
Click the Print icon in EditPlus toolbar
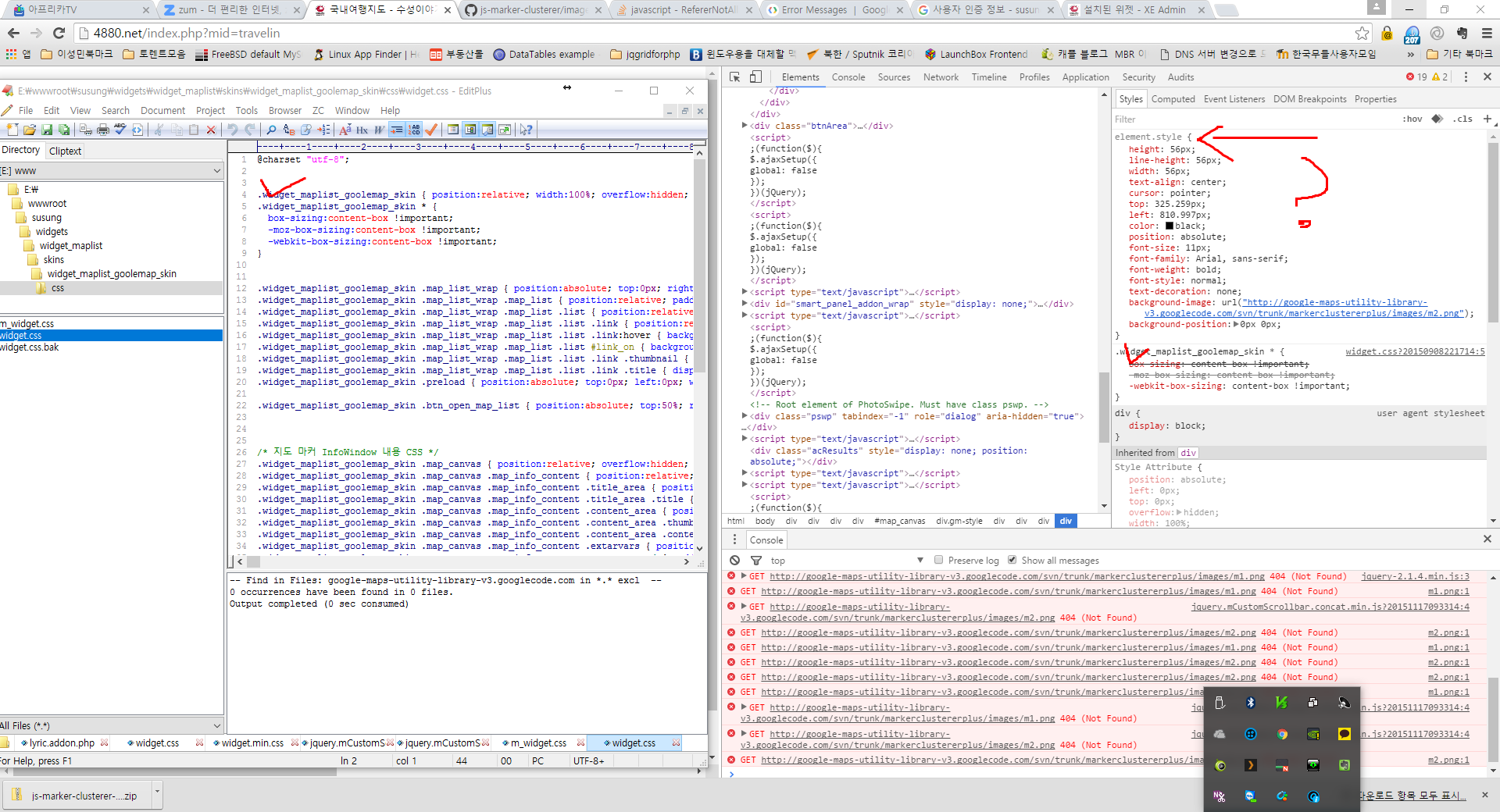pyautogui.click(x=103, y=130)
